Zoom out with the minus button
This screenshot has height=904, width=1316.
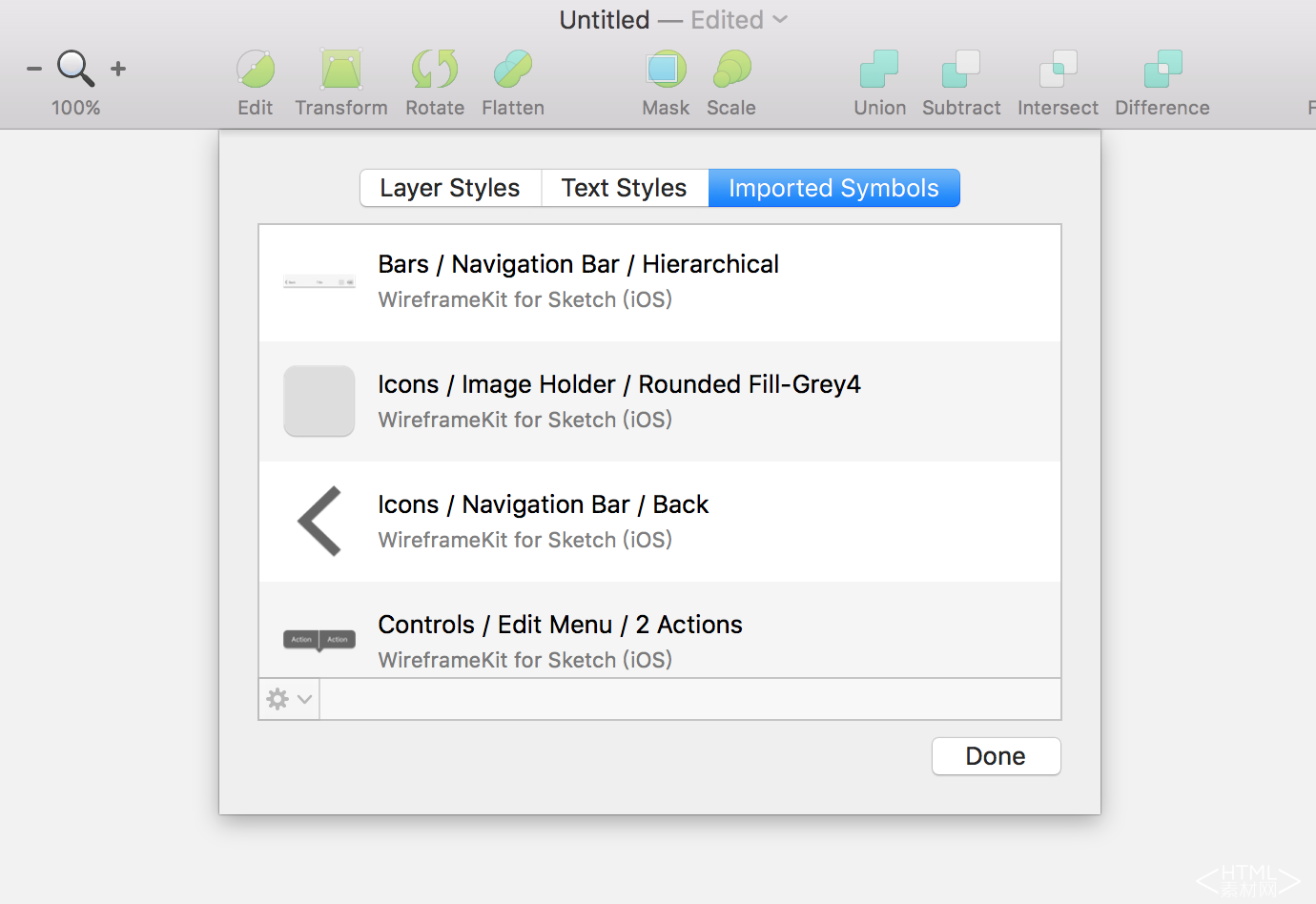pyautogui.click(x=34, y=69)
